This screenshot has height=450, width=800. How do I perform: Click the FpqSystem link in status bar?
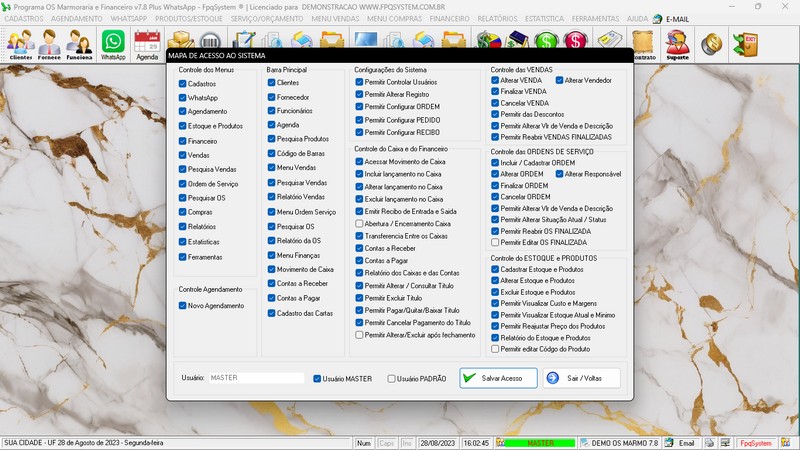(x=756, y=443)
